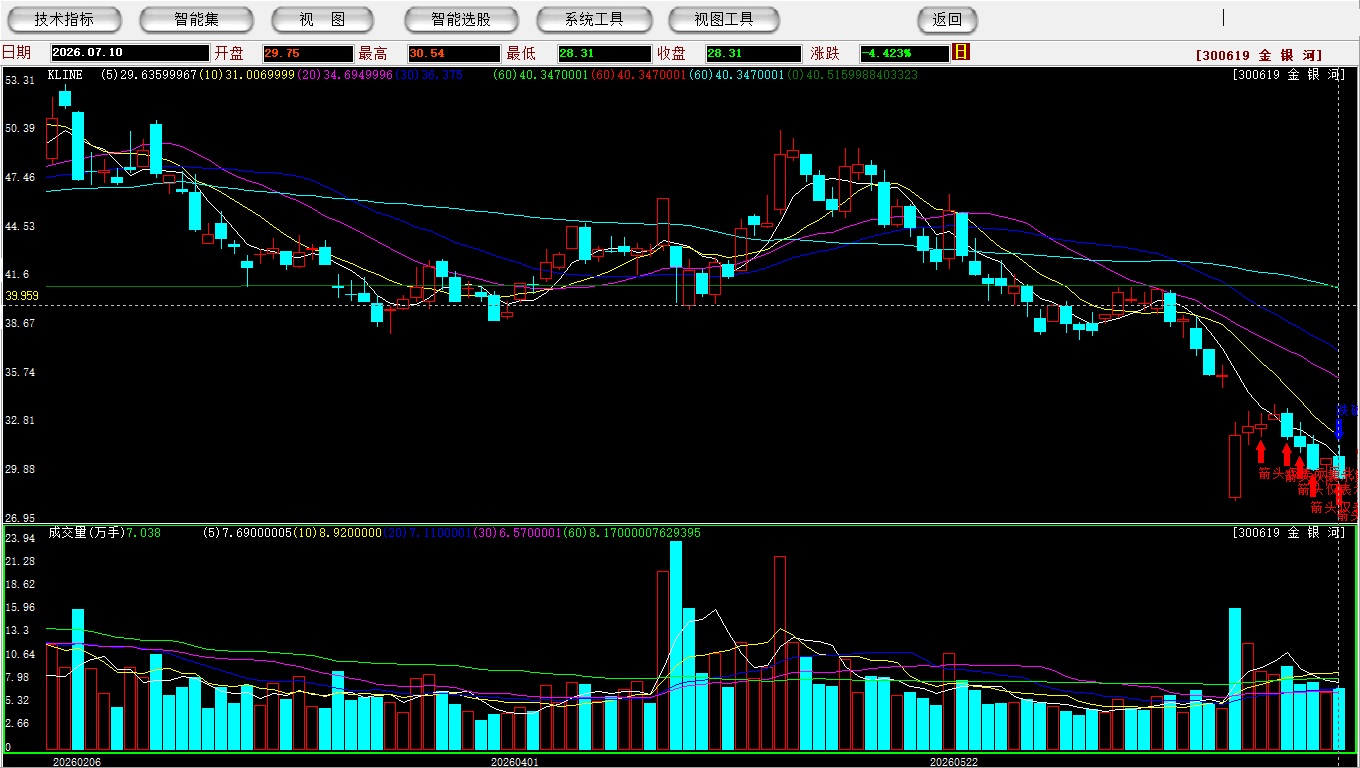Click the 日期 field showing 2026.07.10
Screen dimensions: 1360x768
click(128, 53)
